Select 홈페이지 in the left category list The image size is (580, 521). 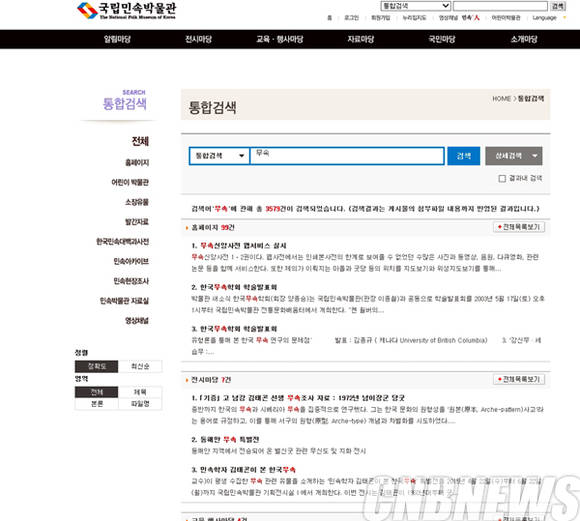(x=137, y=162)
